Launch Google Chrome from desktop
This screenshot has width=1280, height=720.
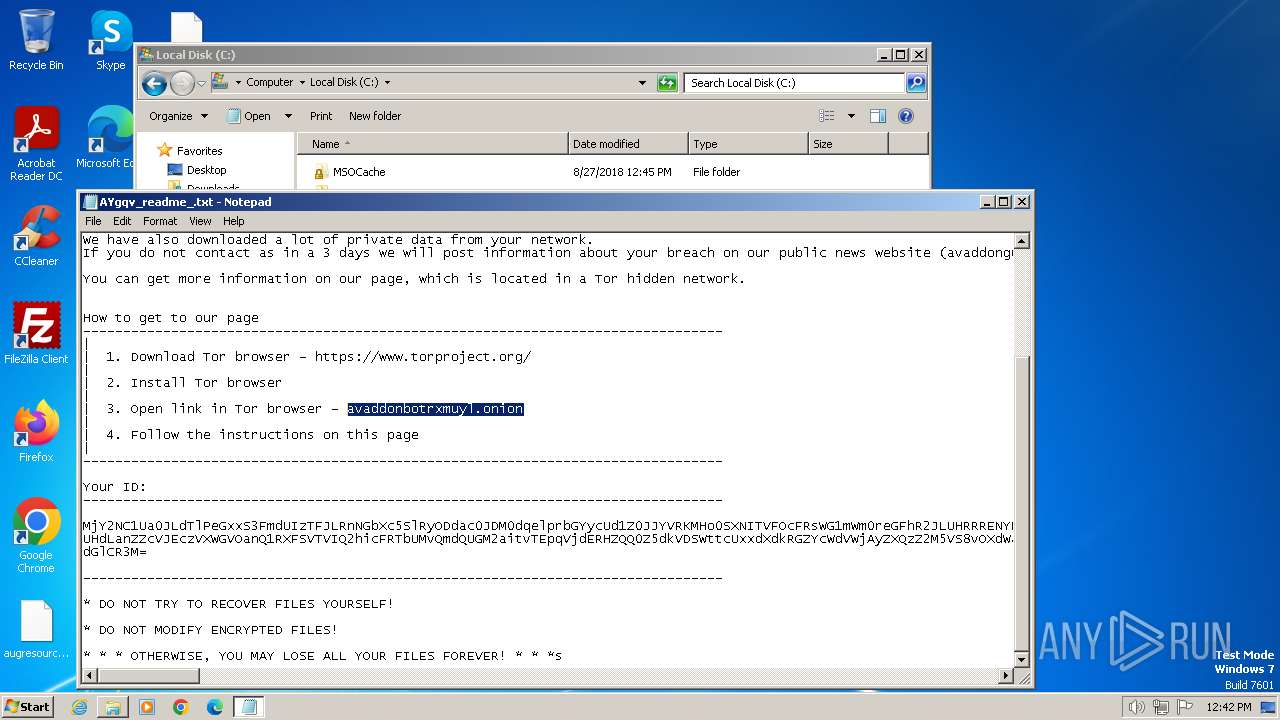[x=36, y=535]
